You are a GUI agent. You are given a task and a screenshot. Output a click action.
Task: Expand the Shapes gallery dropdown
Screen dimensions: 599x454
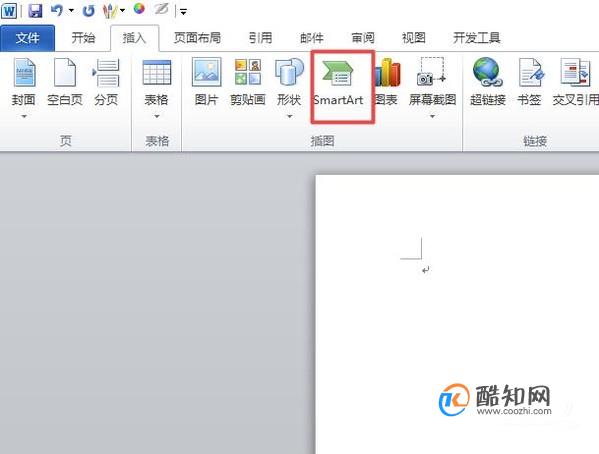(289, 116)
